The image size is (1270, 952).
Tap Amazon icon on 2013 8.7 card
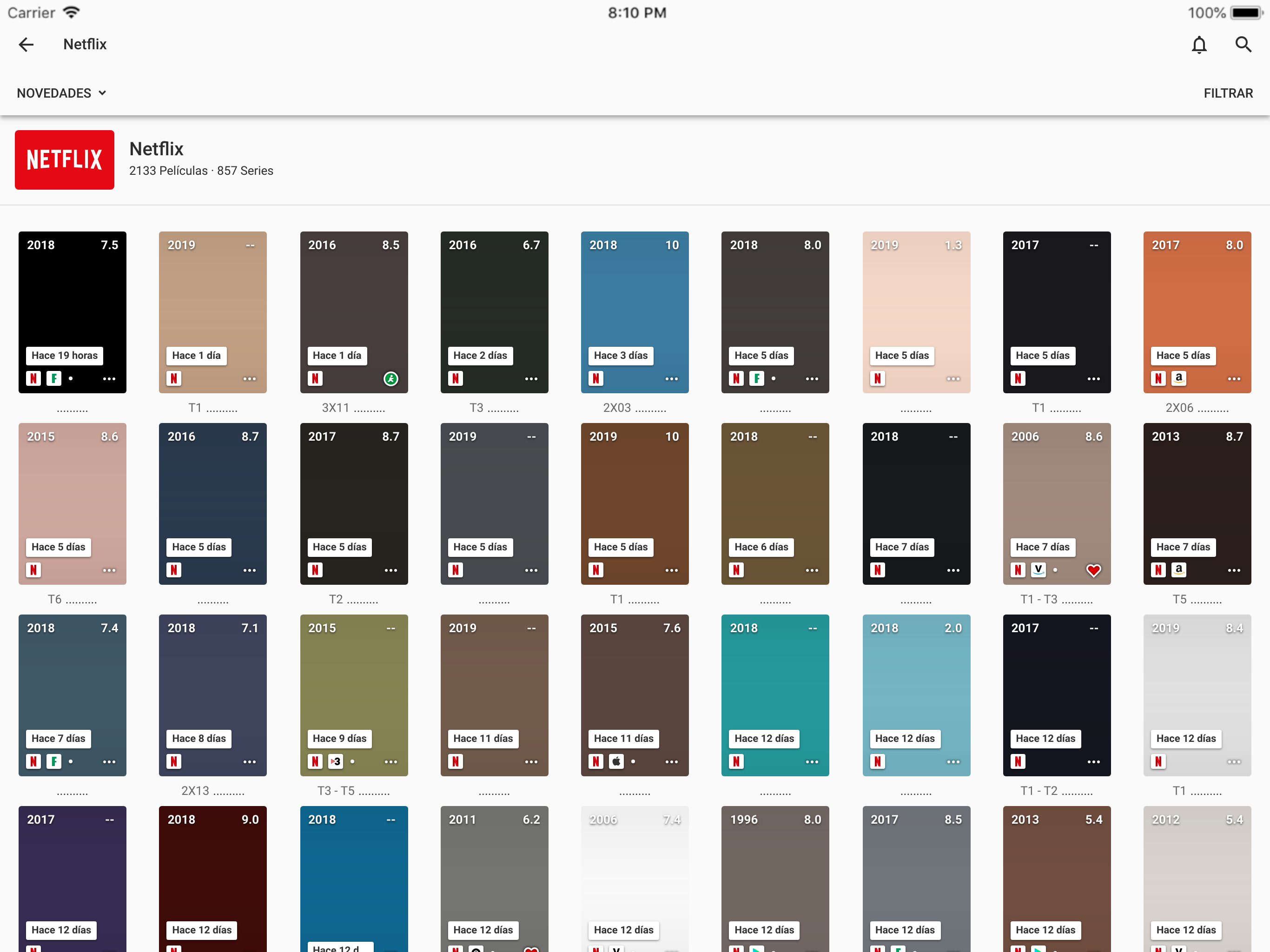click(x=1179, y=569)
